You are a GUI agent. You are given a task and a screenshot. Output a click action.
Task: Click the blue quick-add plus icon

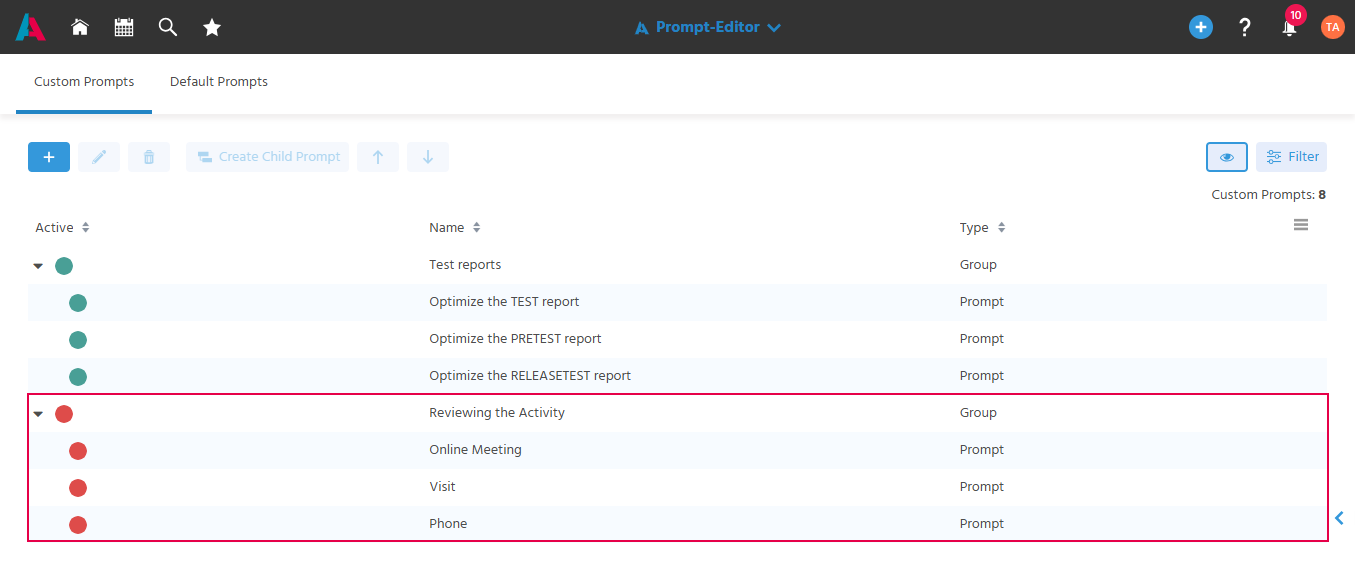(x=1201, y=27)
